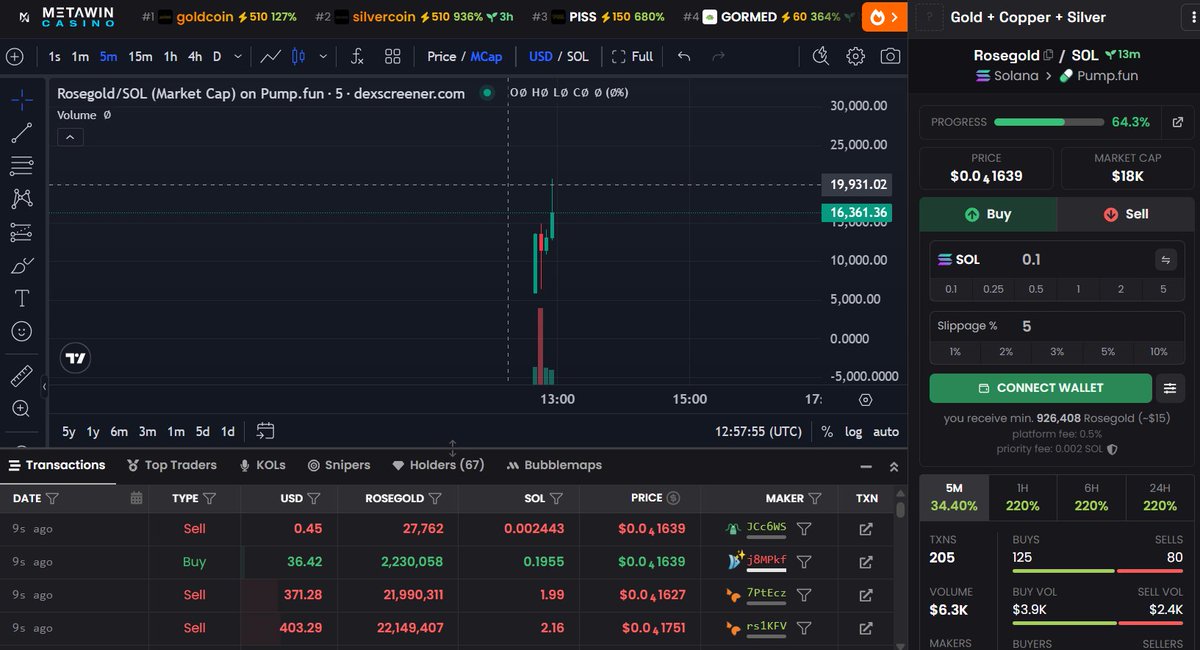Open the Fibonacci retracement tool
1200x650 pixels.
[21, 166]
